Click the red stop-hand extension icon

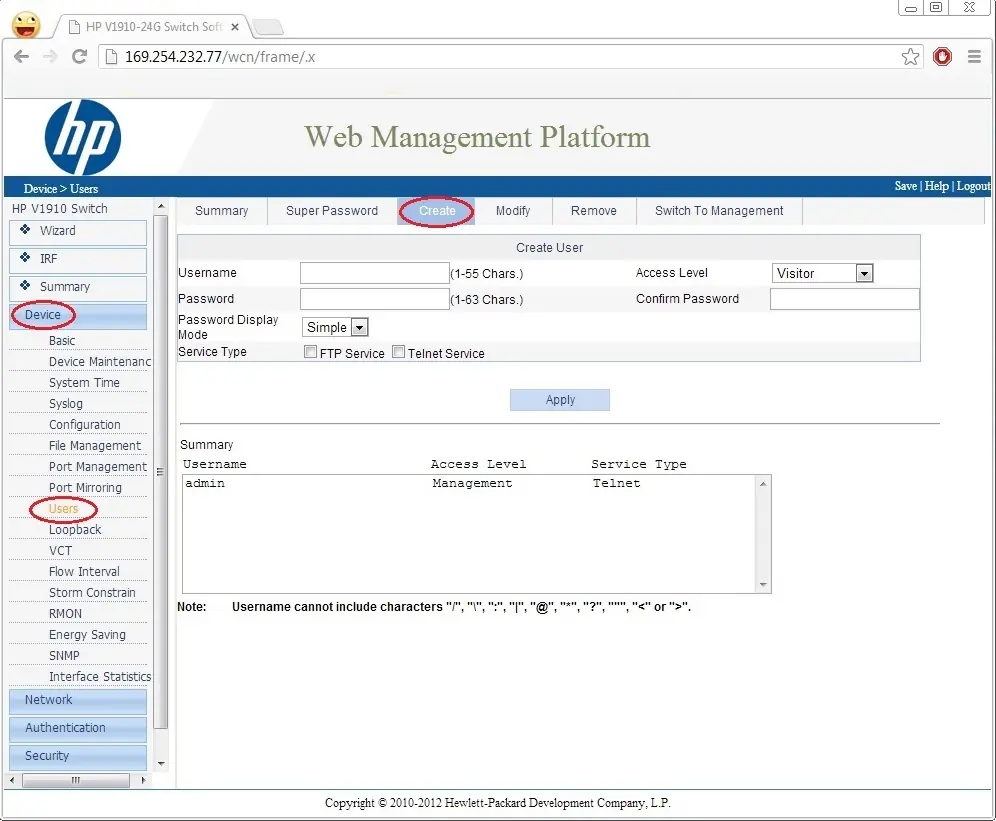coord(942,57)
